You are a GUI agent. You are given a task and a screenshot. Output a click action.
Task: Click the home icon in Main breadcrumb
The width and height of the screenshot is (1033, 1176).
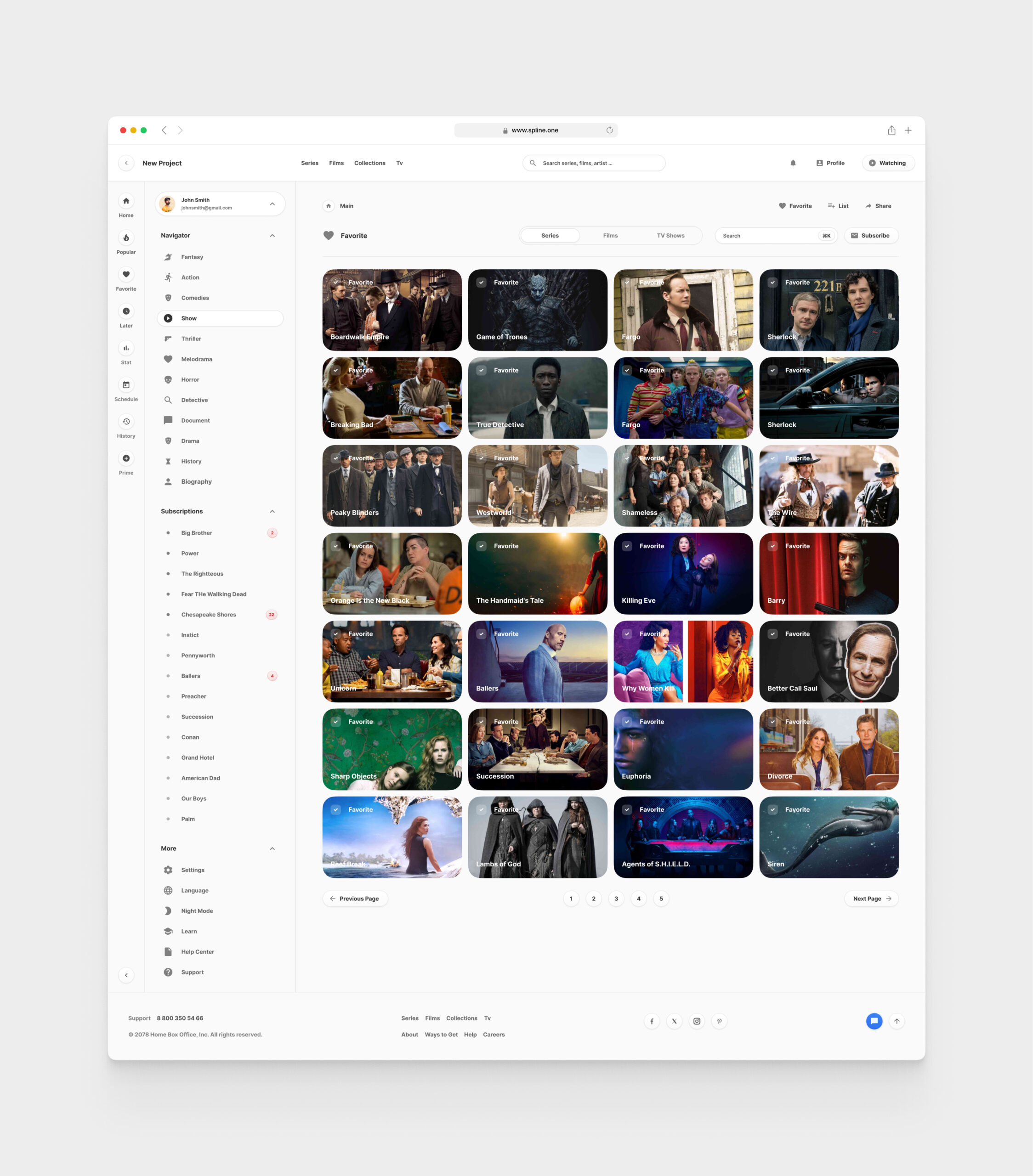[329, 206]
